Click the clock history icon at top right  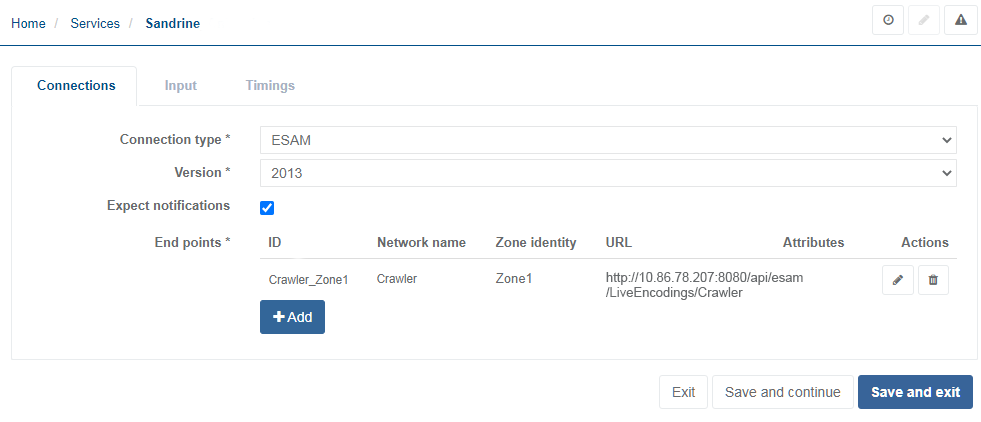(888, 21)
